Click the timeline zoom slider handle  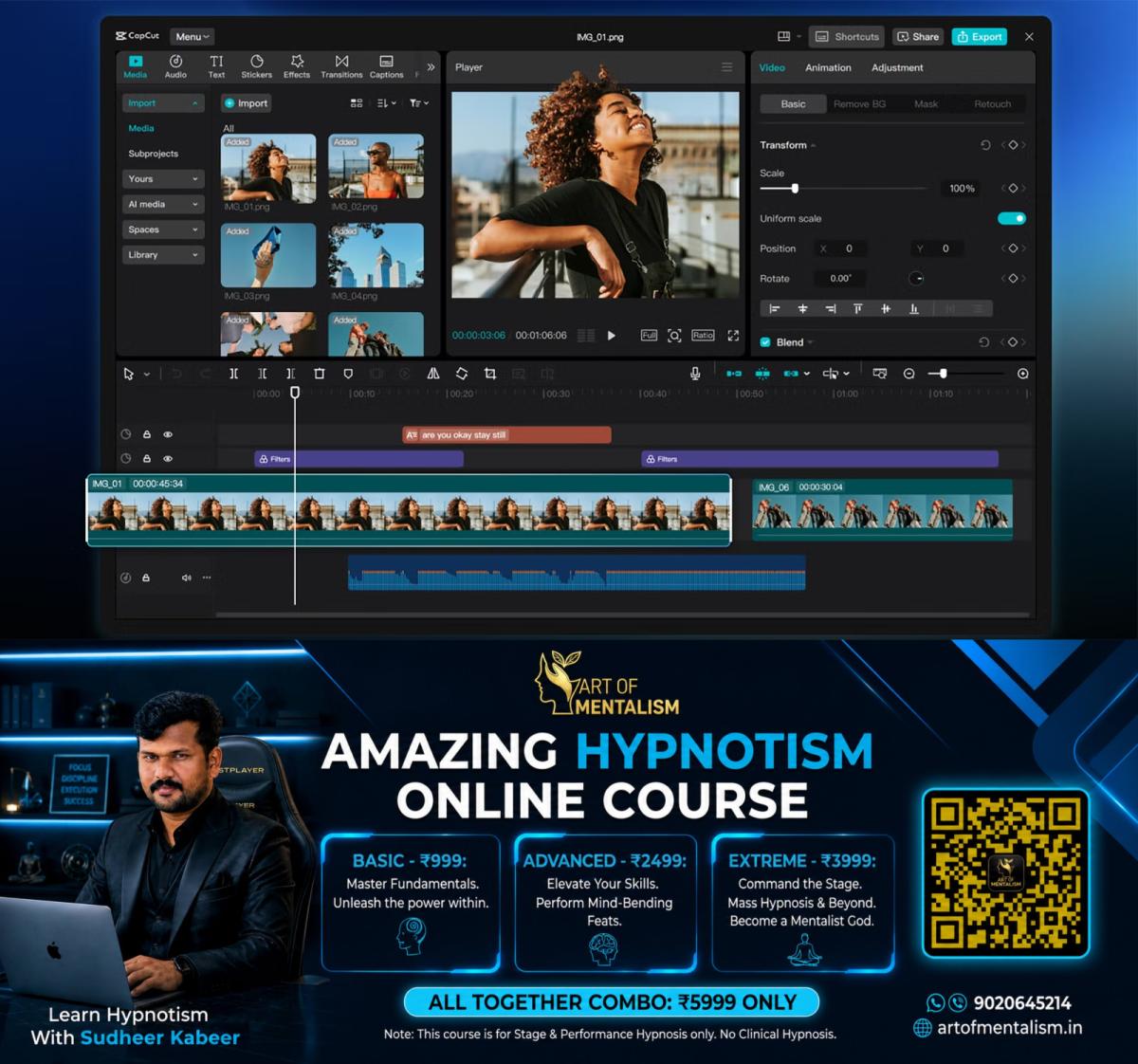[943, 374]
